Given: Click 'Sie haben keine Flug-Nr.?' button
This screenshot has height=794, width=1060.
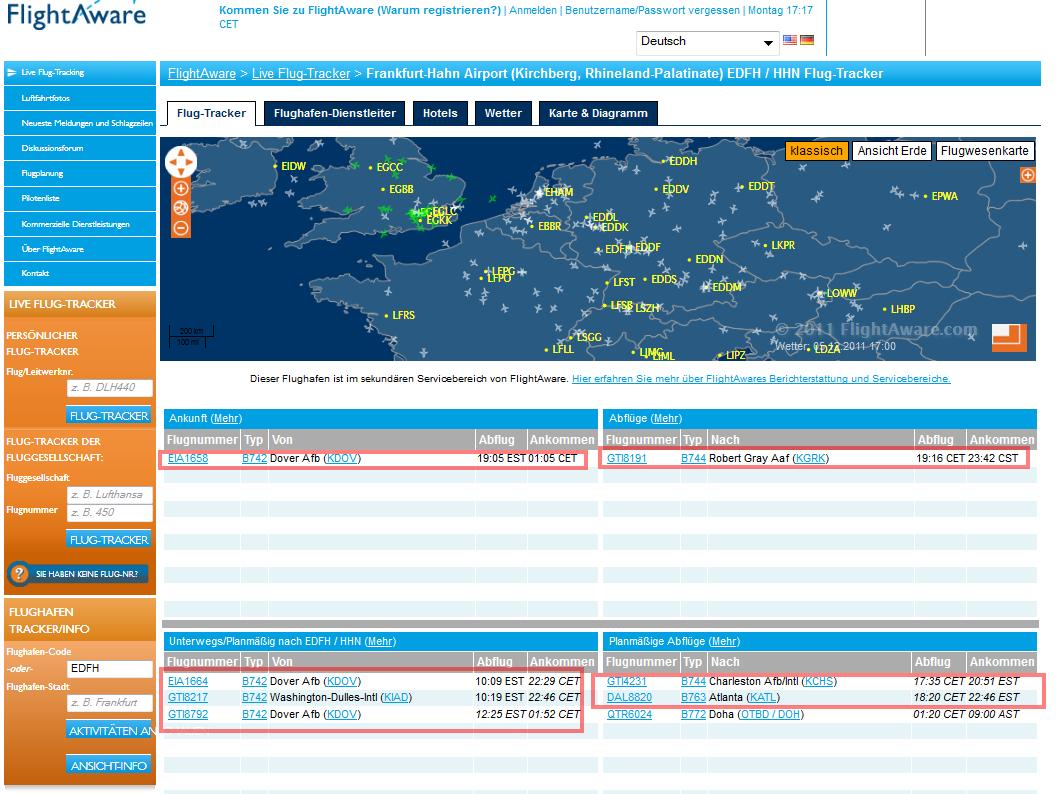Looking at the screenshot, I should [78, 574].
